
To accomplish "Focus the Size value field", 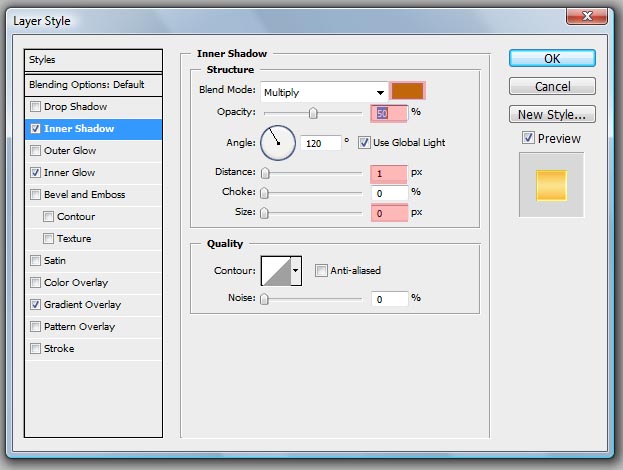I will [389, 213].
